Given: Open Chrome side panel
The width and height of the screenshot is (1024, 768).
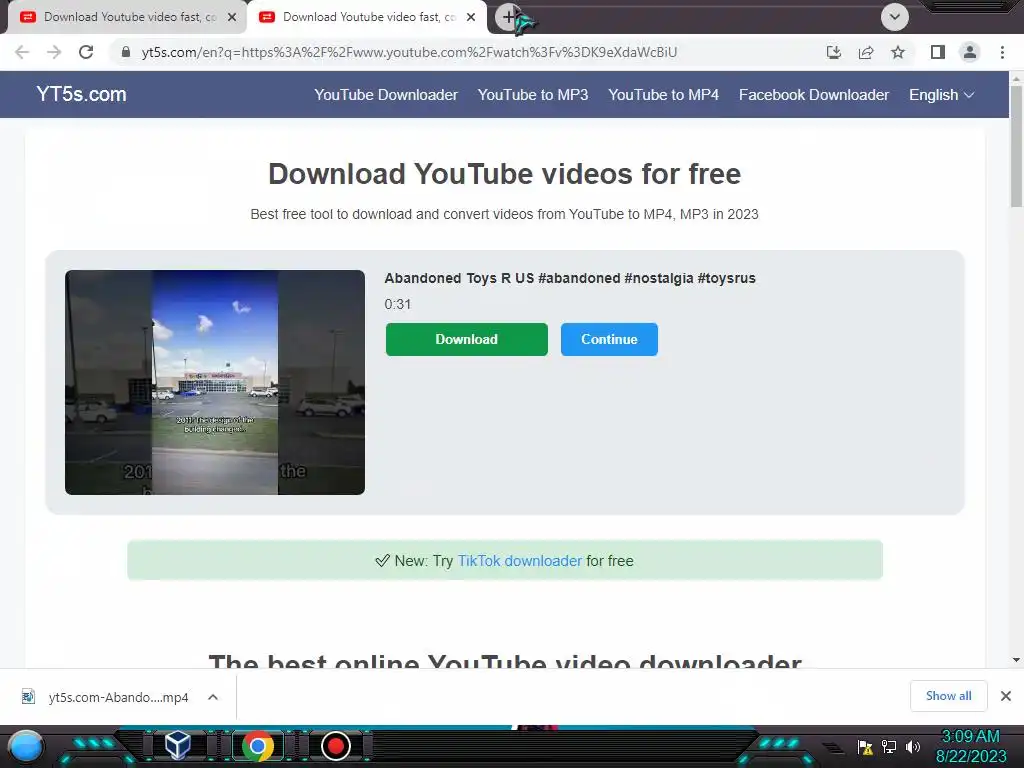Looking at the screenshot, I should click(938, 52).
